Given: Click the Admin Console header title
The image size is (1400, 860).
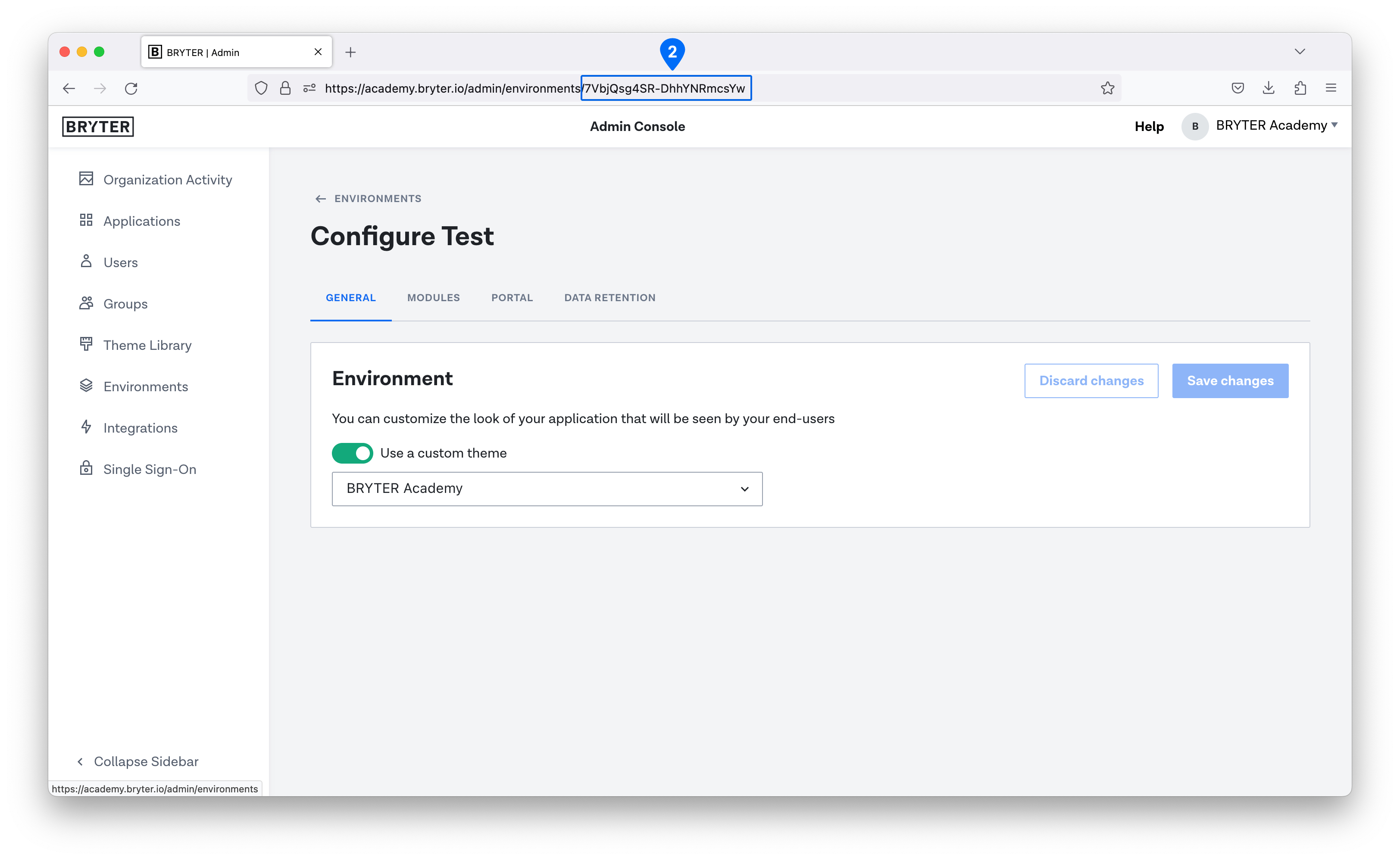Looking at the screenshot, I should [x=637, y=126].
